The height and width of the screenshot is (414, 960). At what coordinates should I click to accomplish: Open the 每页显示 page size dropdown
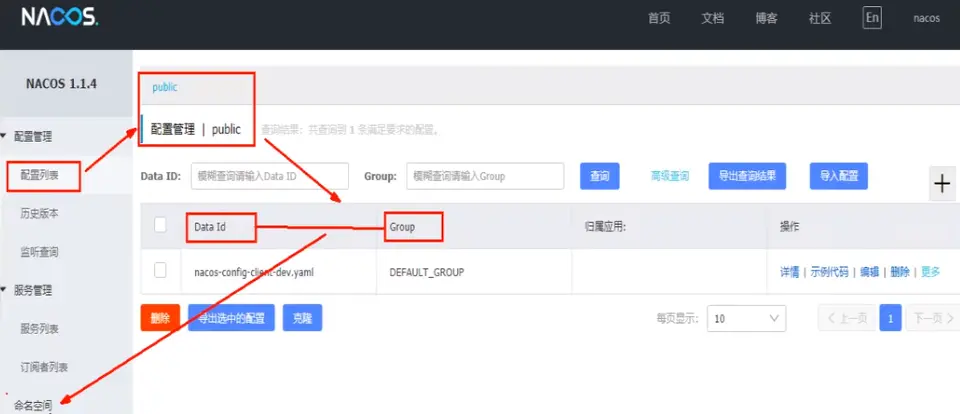(746, 318)
